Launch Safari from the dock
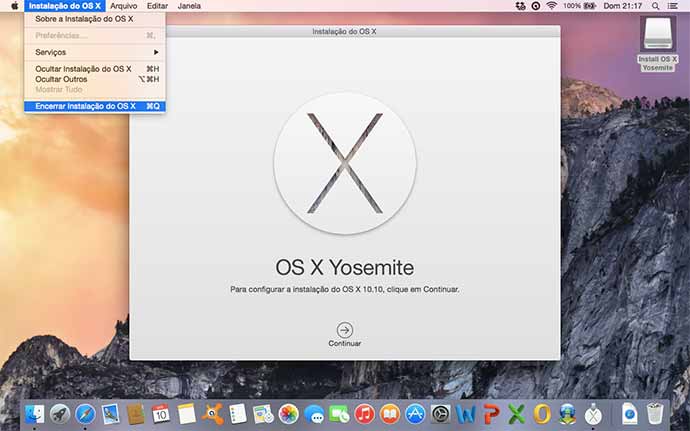 click(x=85, y=413)
